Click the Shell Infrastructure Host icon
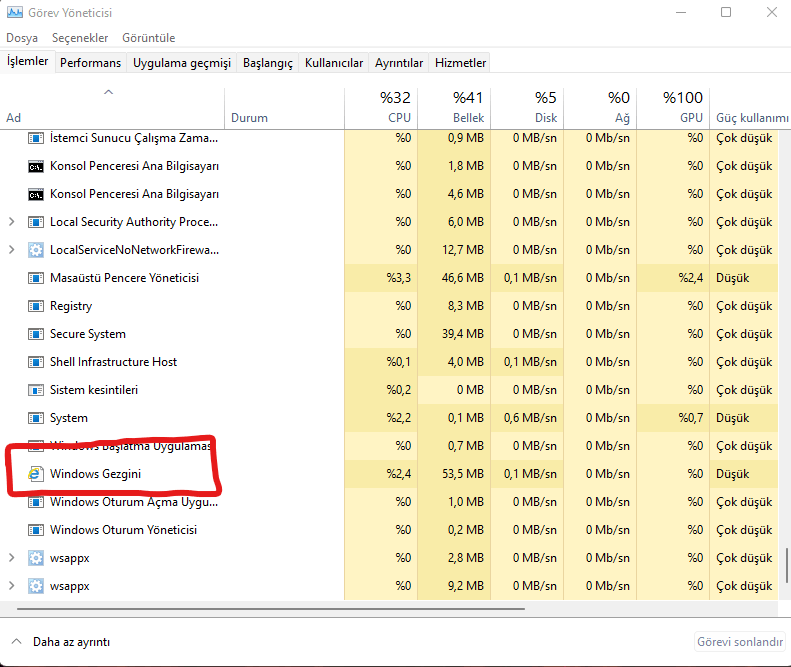Image resolution: width=791 pixels, height=667 pixels. 36,362
